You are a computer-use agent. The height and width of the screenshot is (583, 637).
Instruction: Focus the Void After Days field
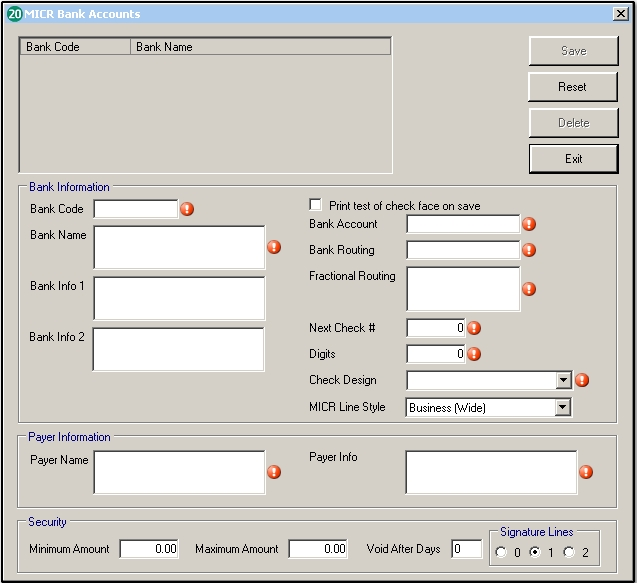(x=467, y=549)
